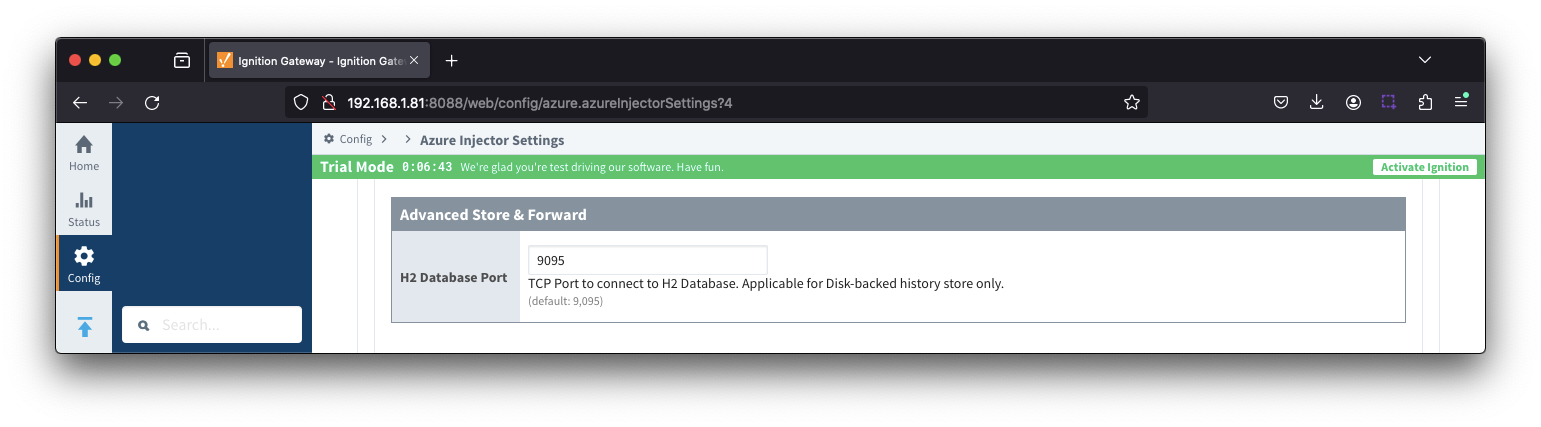This screenshot has height=427, width=1541.
Task: Click the Activate Ignition button
Action: (x=1424, y=167)
